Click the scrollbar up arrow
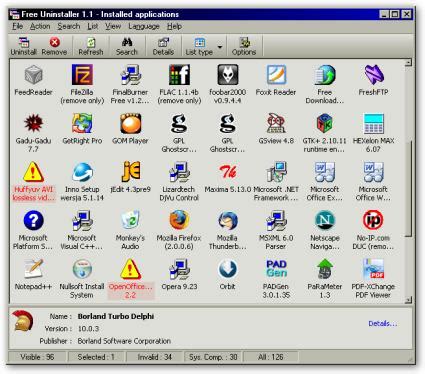The height and width of the screenshot is (374, 425). 408,62
